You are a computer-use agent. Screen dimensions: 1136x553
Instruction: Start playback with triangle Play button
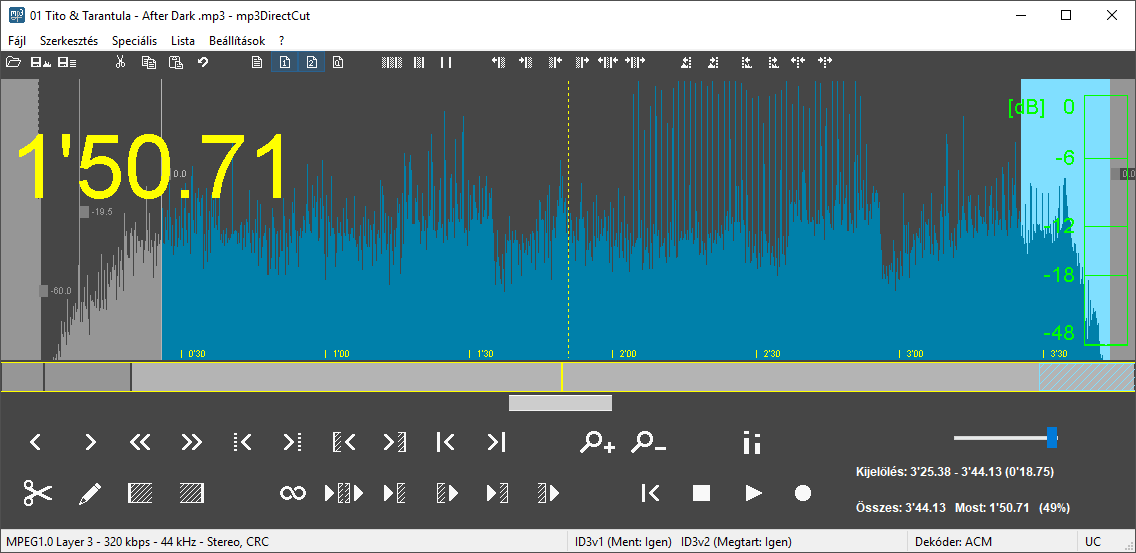[753, 494]
